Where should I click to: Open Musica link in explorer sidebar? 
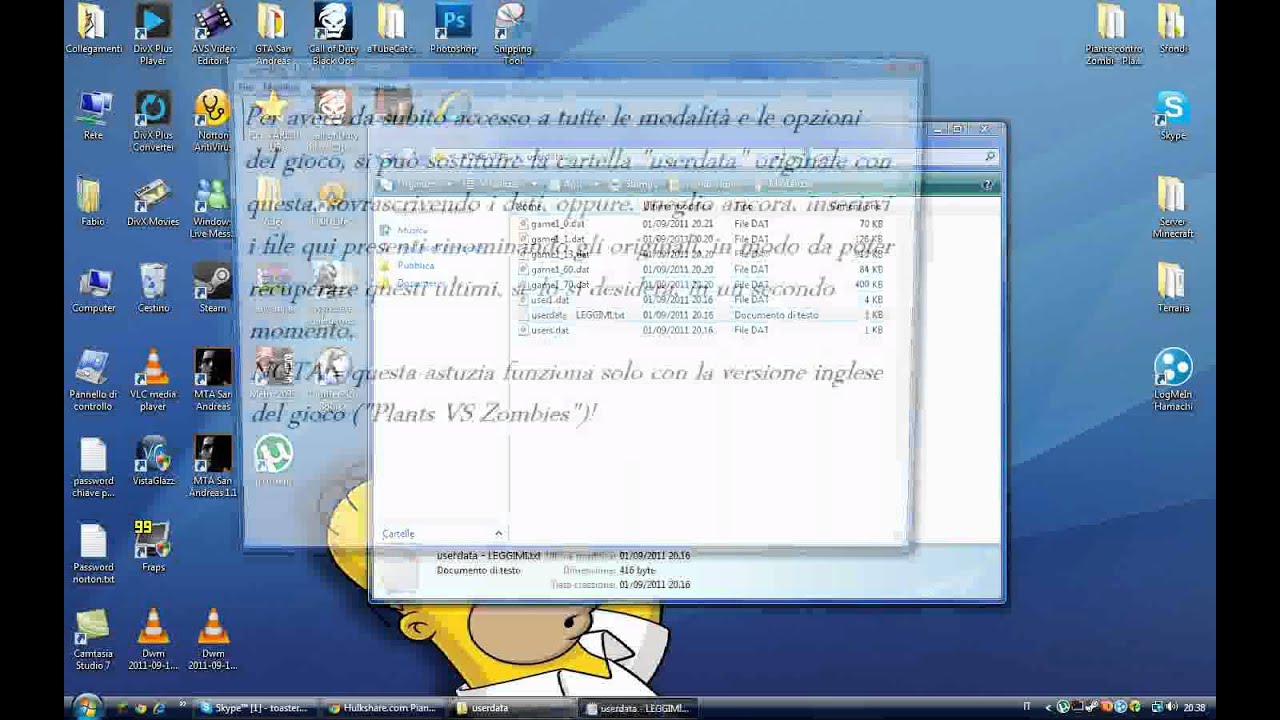pyautogui.click(x=412, y=230)
